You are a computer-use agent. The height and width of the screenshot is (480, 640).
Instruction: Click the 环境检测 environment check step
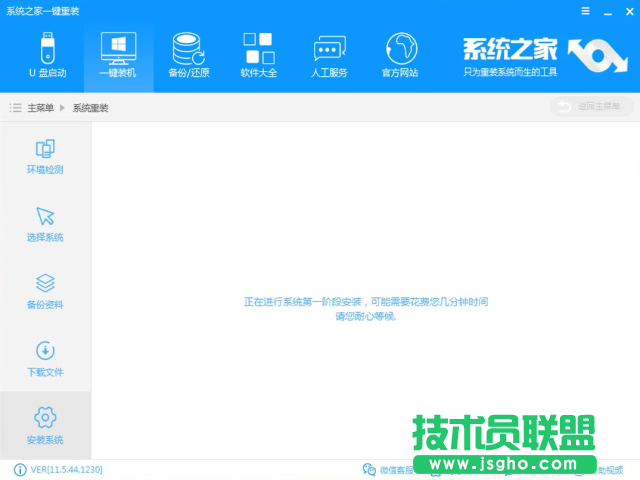pyautogui.click(x=45, y=157)
